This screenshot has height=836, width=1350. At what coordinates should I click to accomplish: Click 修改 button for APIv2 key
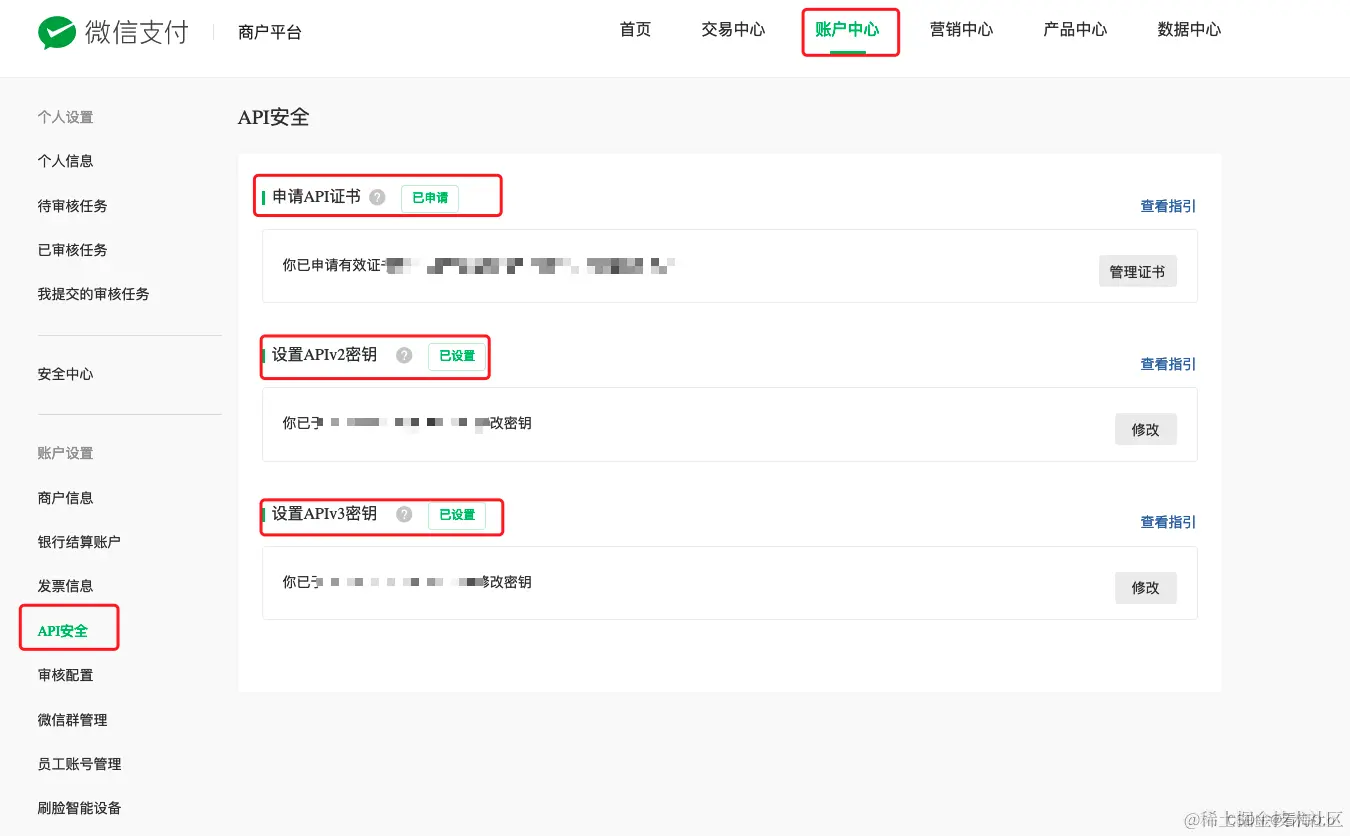click(x=1146, y=429)
